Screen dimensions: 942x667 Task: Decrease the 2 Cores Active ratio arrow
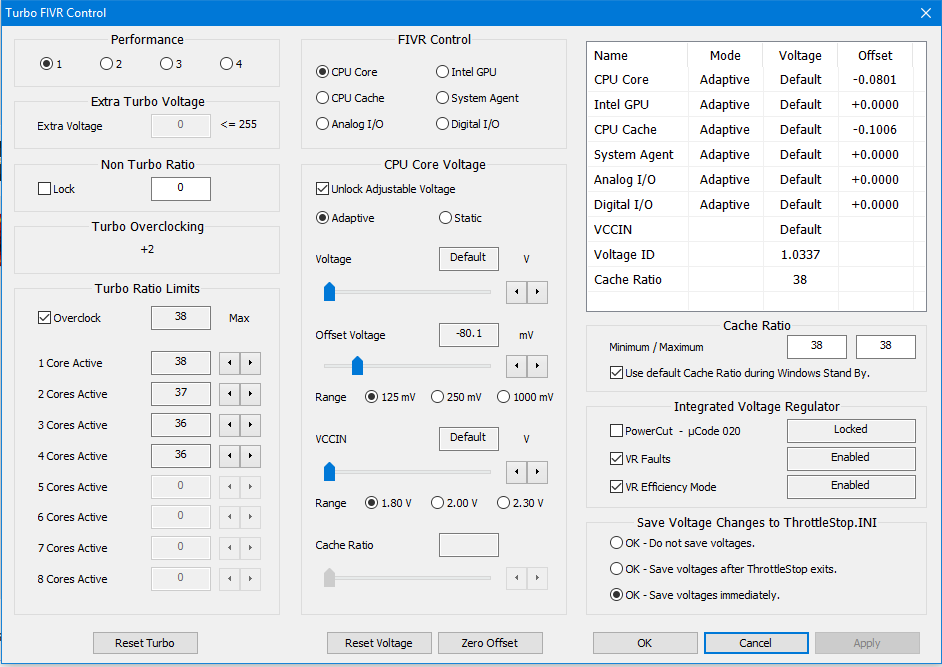pyautogui.click(x=229, y=394)
